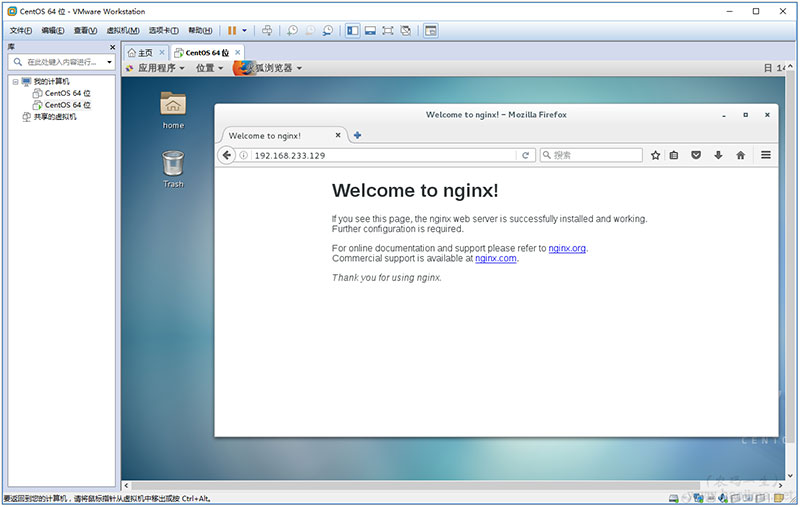Open the 位置 menu in the guest
The width and height of the screenshot is (800, 507).
tap(210, 68)
